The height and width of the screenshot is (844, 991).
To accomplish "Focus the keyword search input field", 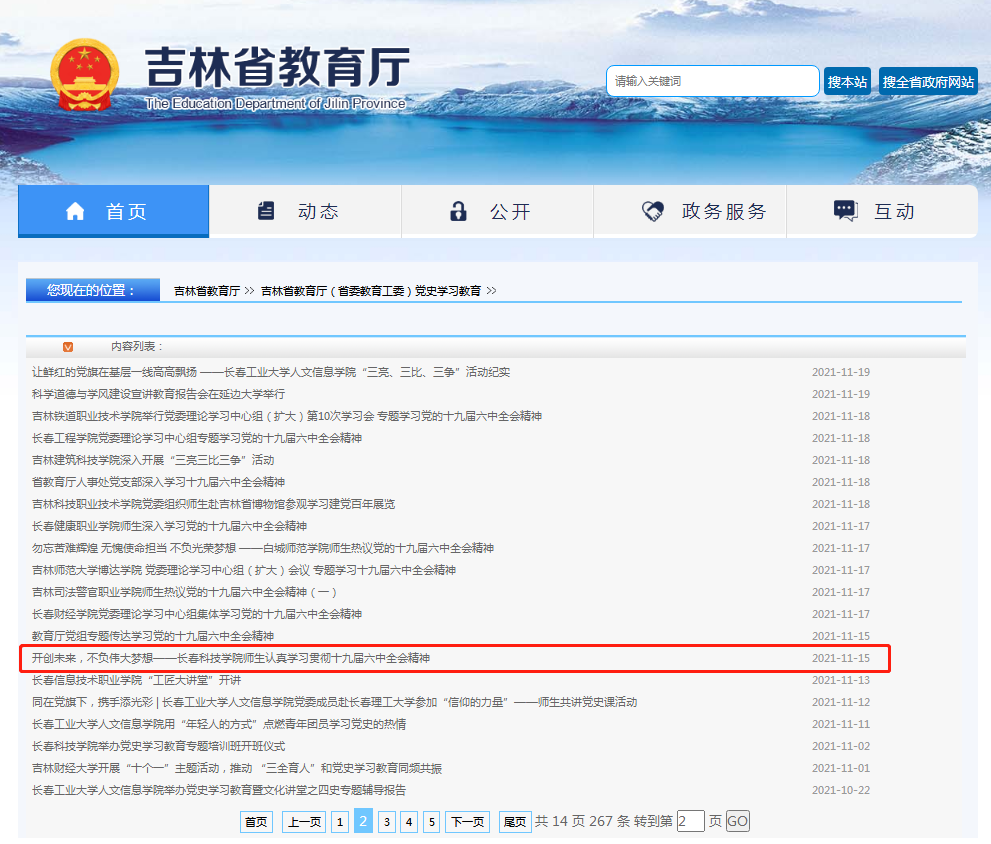I will 712,81.
